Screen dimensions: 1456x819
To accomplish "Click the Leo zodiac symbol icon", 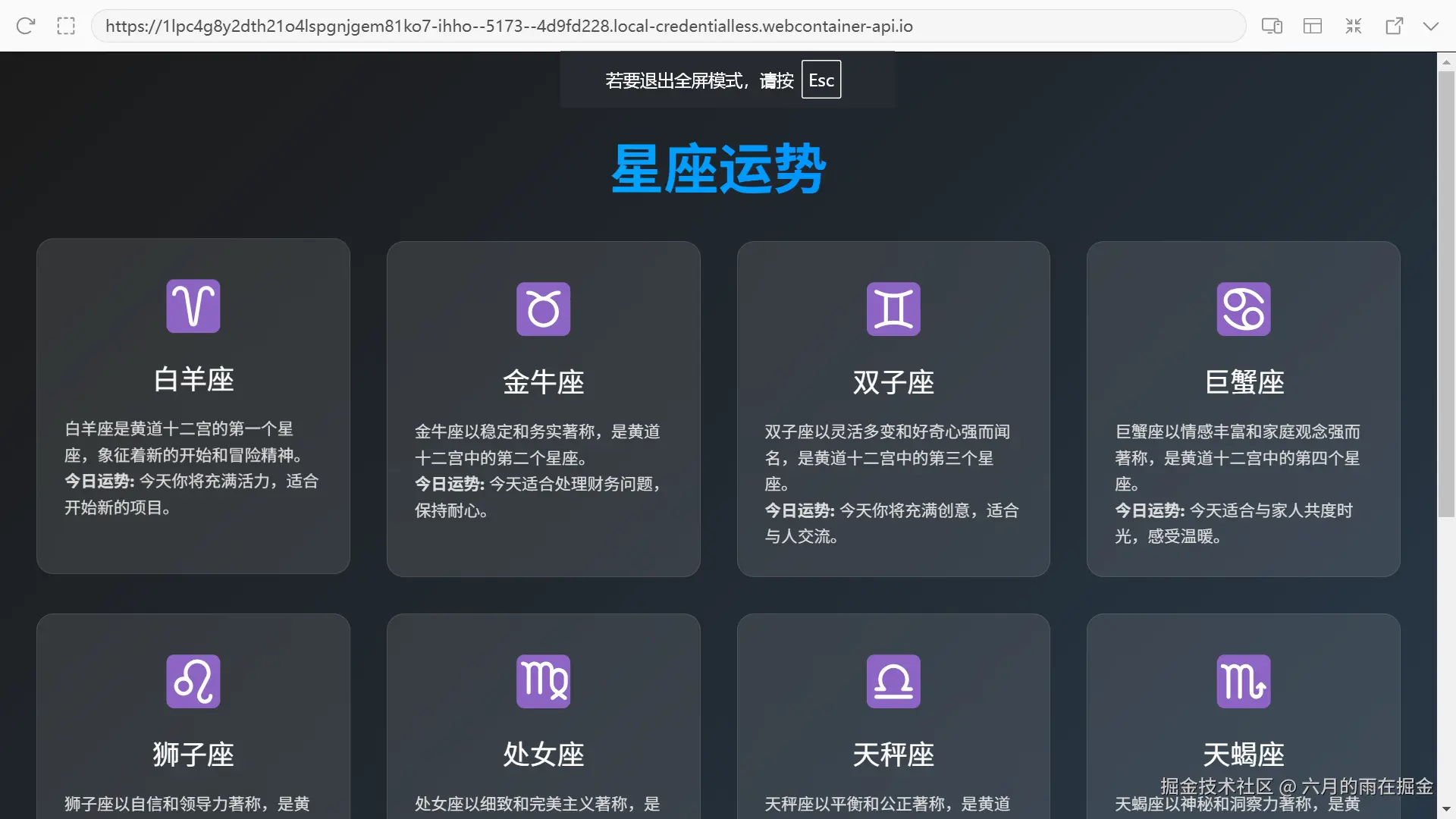I will (193, 681).
